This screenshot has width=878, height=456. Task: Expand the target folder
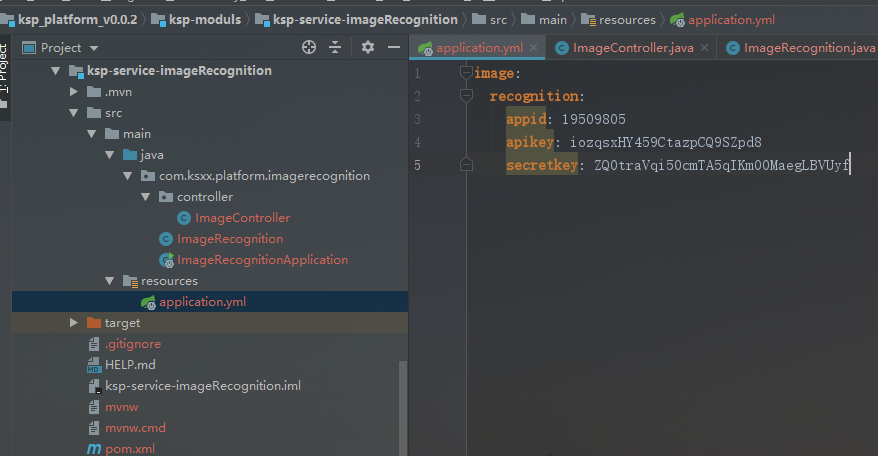click(73, 323)
